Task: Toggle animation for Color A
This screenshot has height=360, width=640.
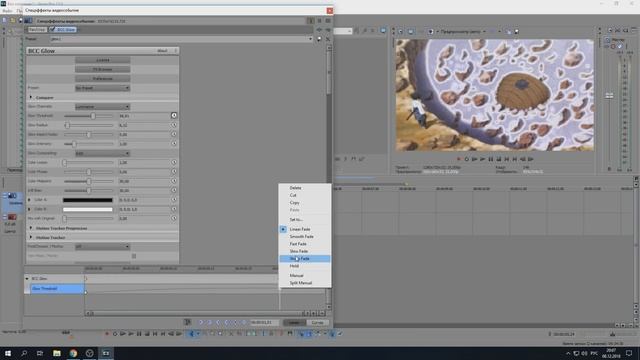Action: (x=174, y=200)
